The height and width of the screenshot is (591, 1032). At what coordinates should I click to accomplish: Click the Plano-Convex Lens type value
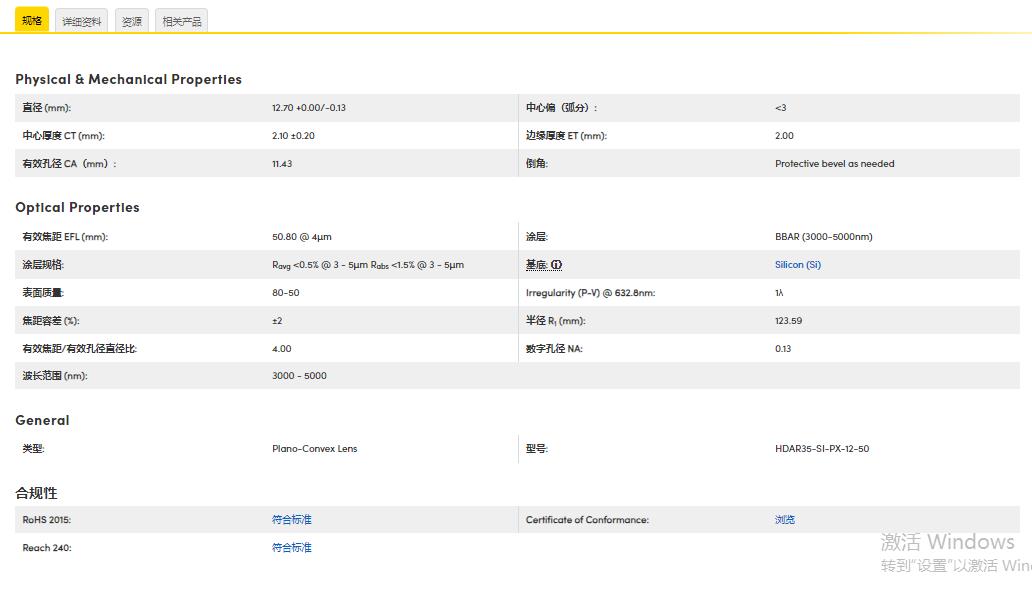coord(314,449)
